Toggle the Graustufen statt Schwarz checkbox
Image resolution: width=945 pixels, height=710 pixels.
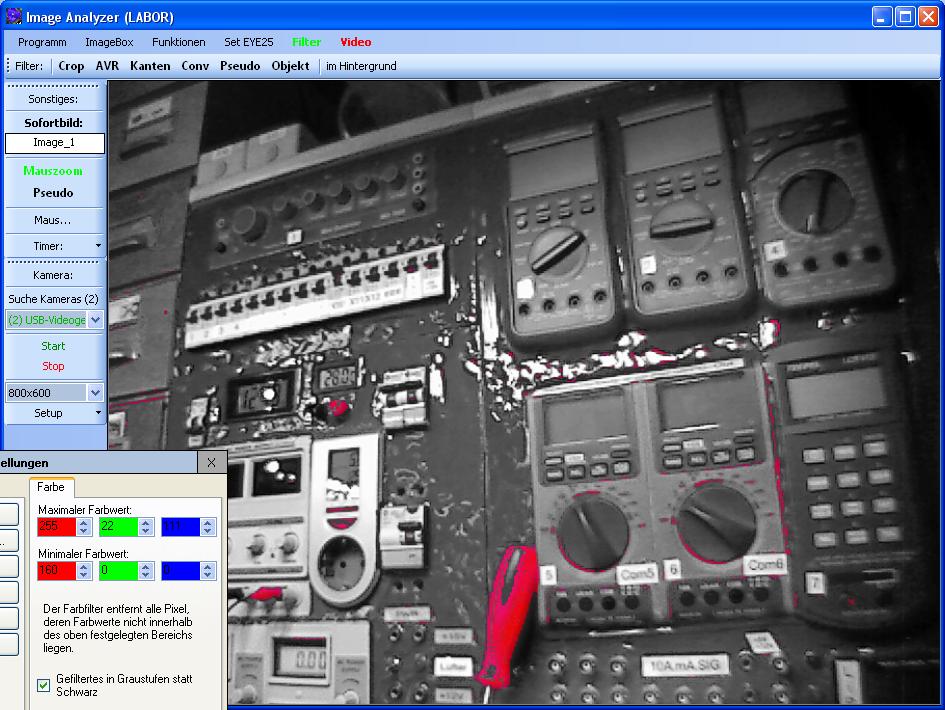43,685
